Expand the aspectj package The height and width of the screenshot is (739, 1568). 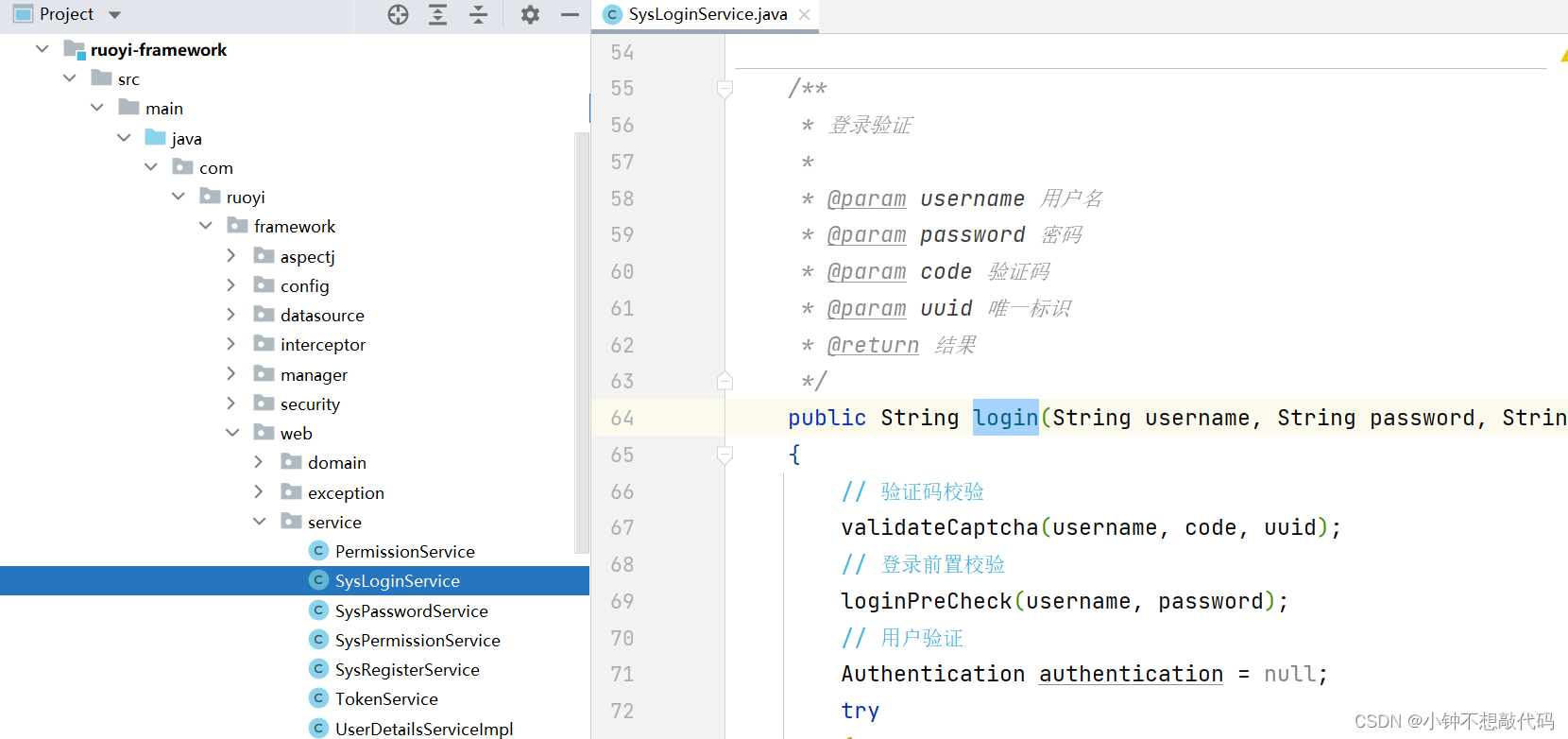[x=231, y=256]
